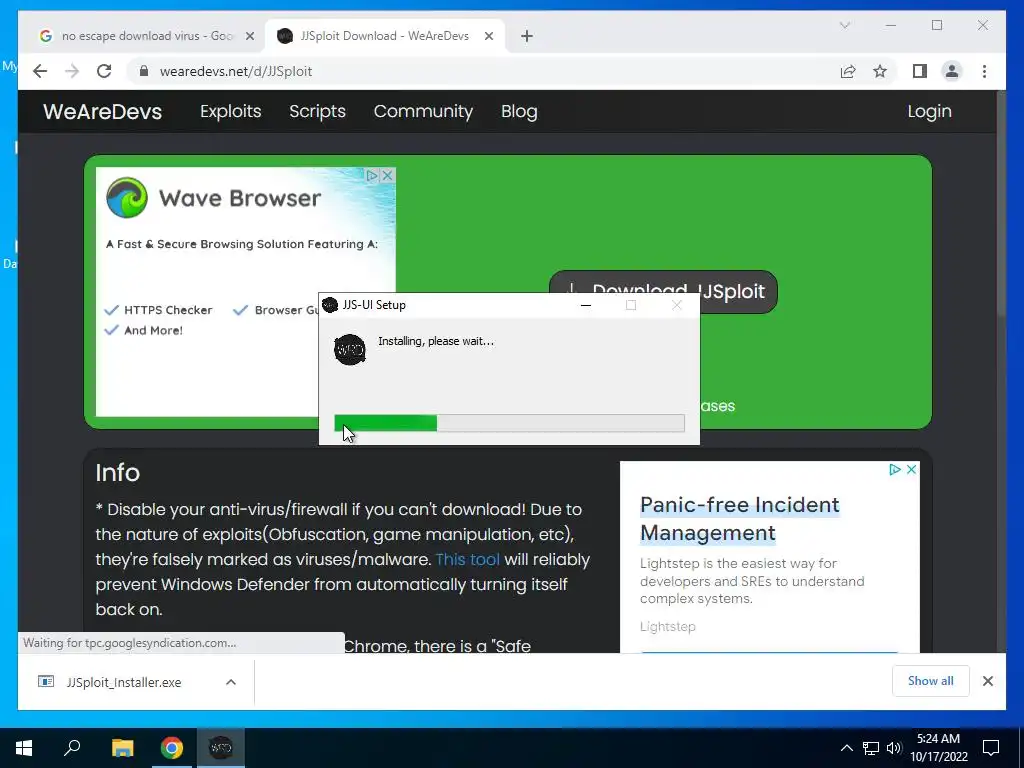Open AdChoices on Lightstep ad

coord(895,470)
